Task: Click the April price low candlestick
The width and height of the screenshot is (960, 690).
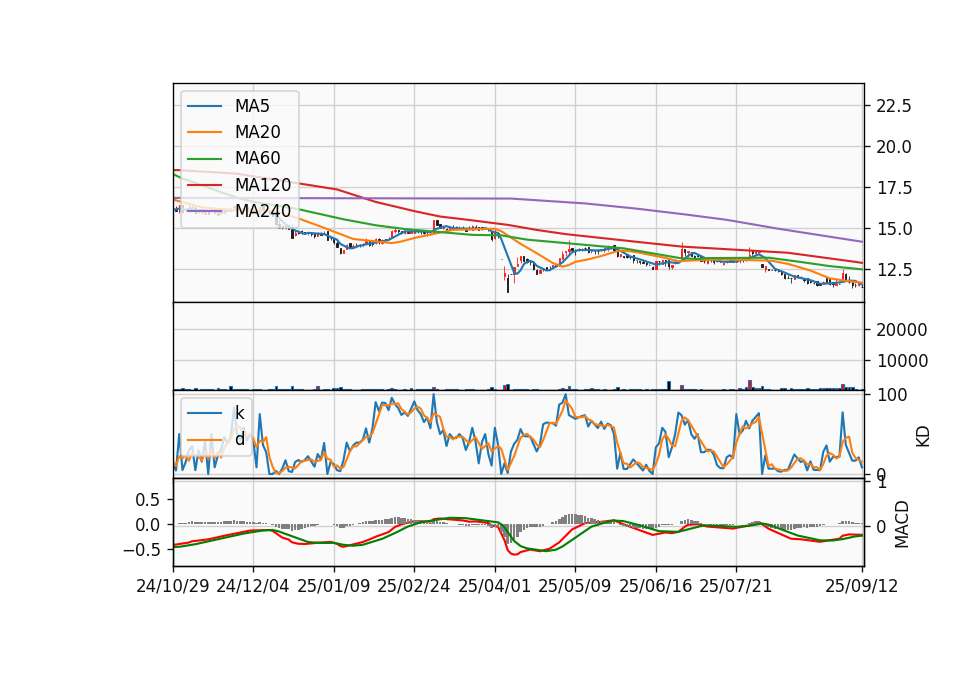Action: tap(508, 283)
